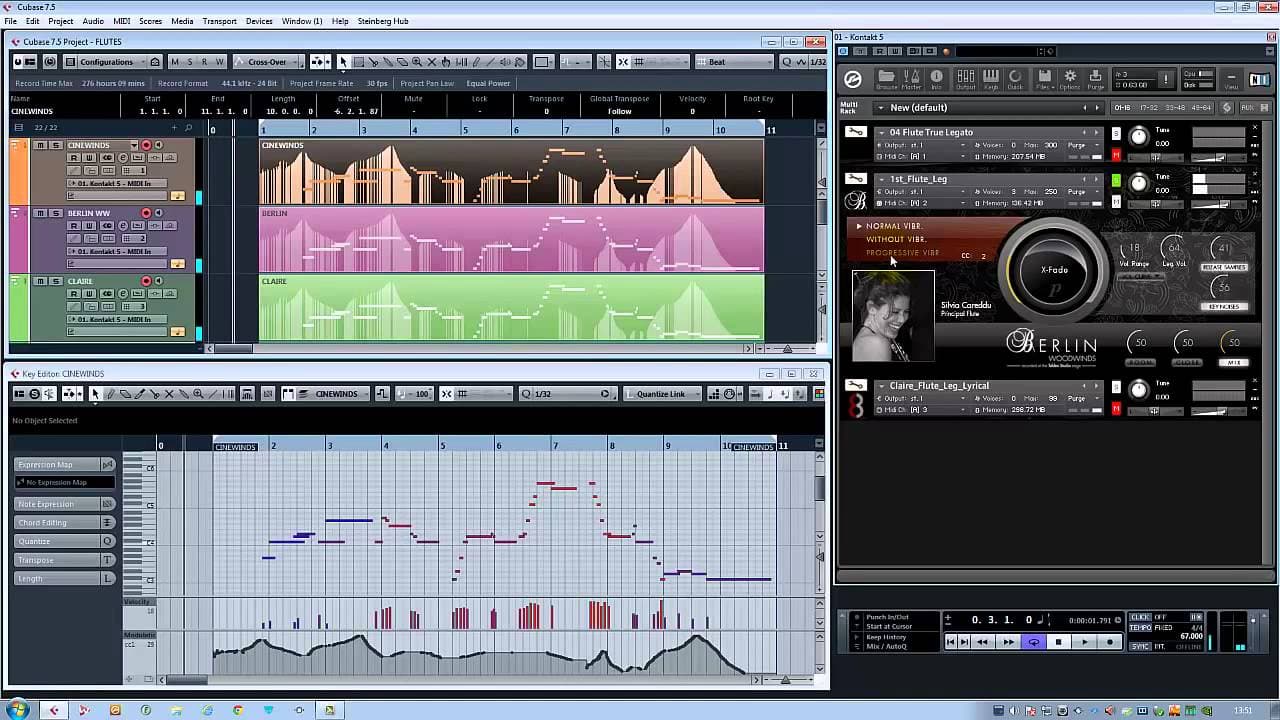Solo the 1st_Flute_Leg instrument
This screenshot has width=1280, height=720.
1116,180
